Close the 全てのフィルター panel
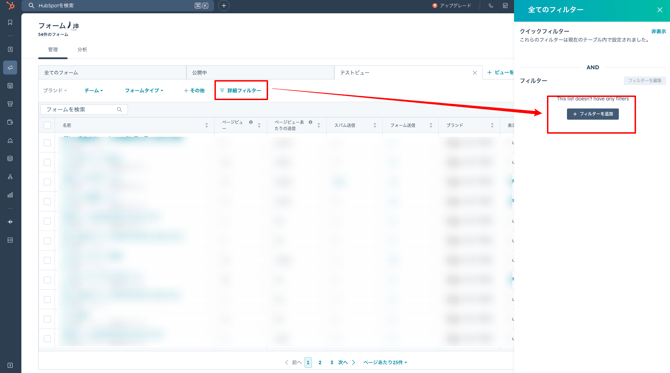The width and height of the screenshot is (670, 373). (x=659, y=10)
